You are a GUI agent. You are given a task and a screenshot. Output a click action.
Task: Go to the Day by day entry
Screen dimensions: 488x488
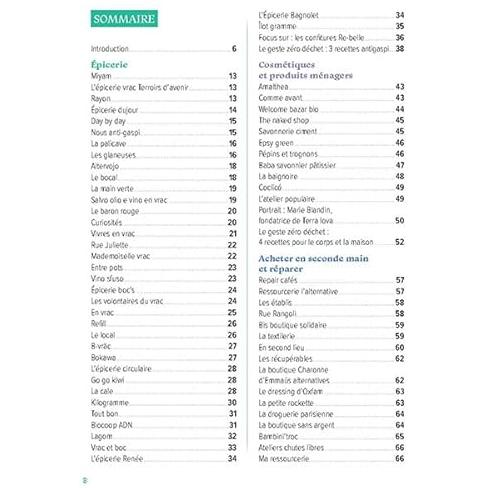[x=164, y=121]
